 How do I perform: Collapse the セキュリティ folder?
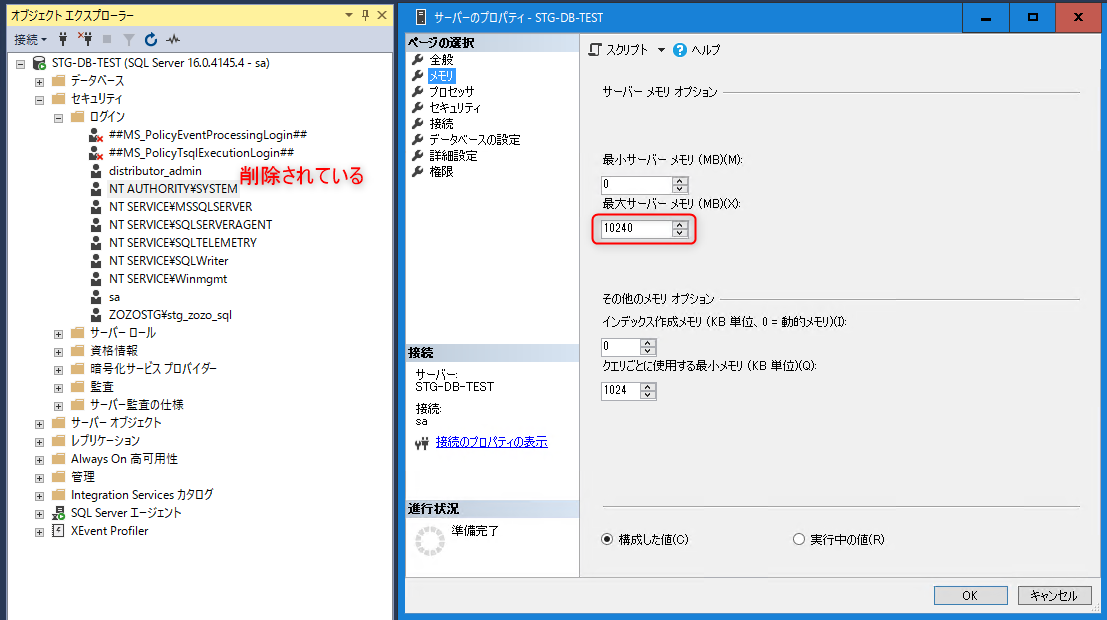[40, 100]
